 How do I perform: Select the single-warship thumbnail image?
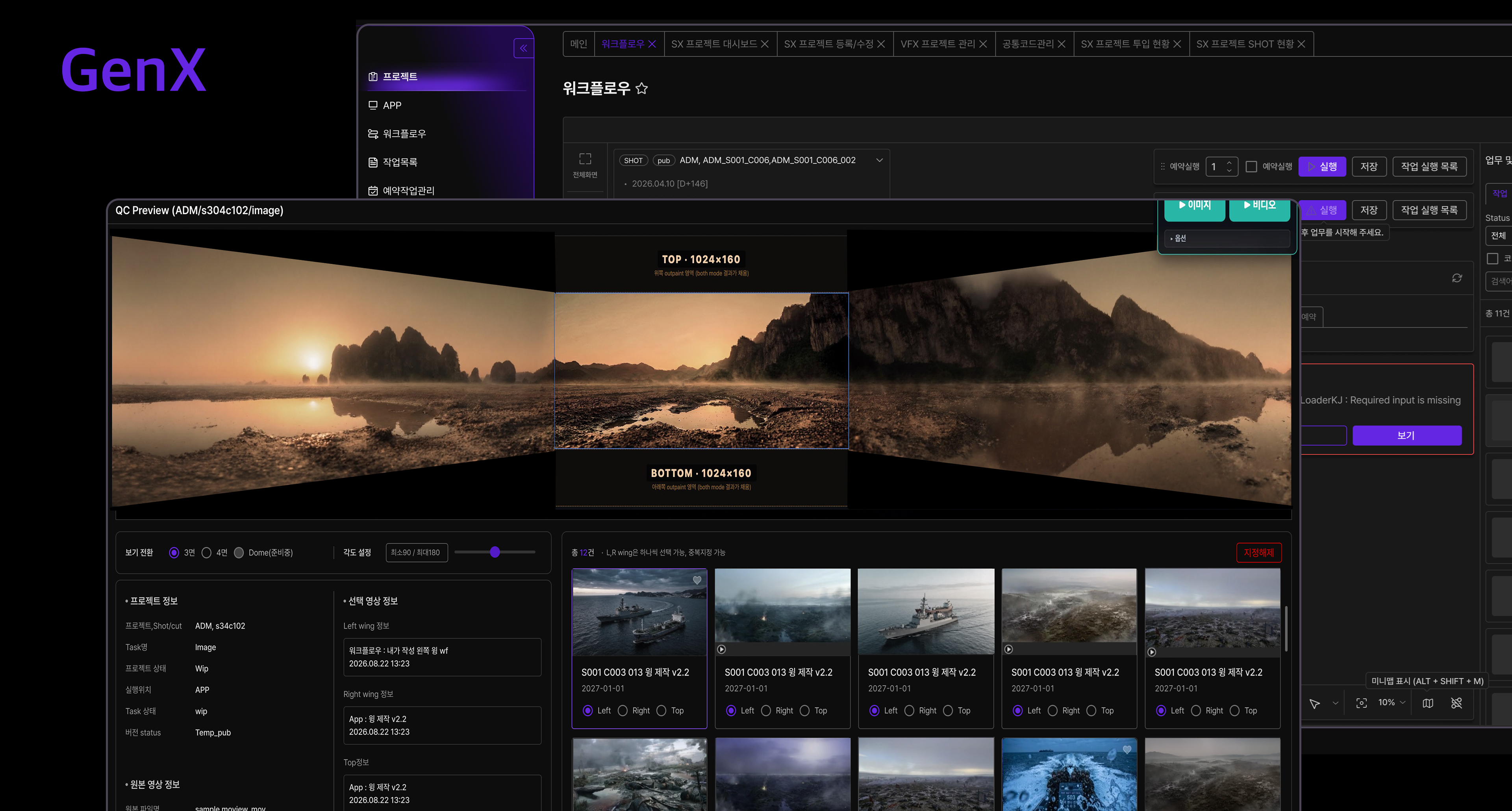[x=926, y=611]
